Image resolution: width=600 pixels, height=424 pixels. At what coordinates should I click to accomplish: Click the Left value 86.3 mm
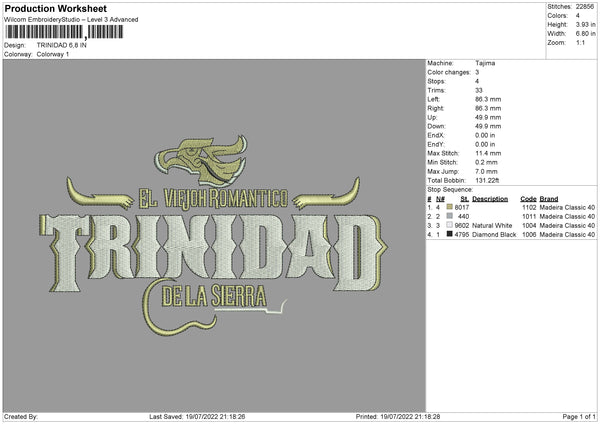point(488,99)
